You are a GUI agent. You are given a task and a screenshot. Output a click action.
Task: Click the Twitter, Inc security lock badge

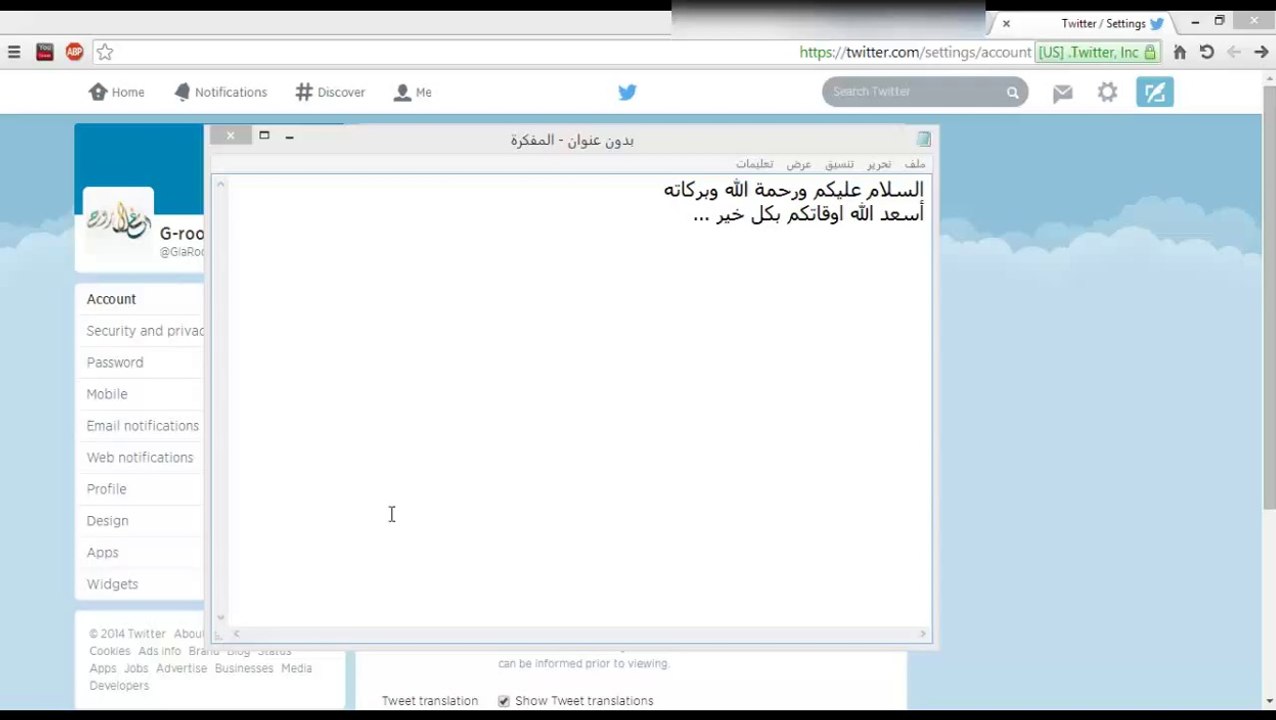point(1097,52)
